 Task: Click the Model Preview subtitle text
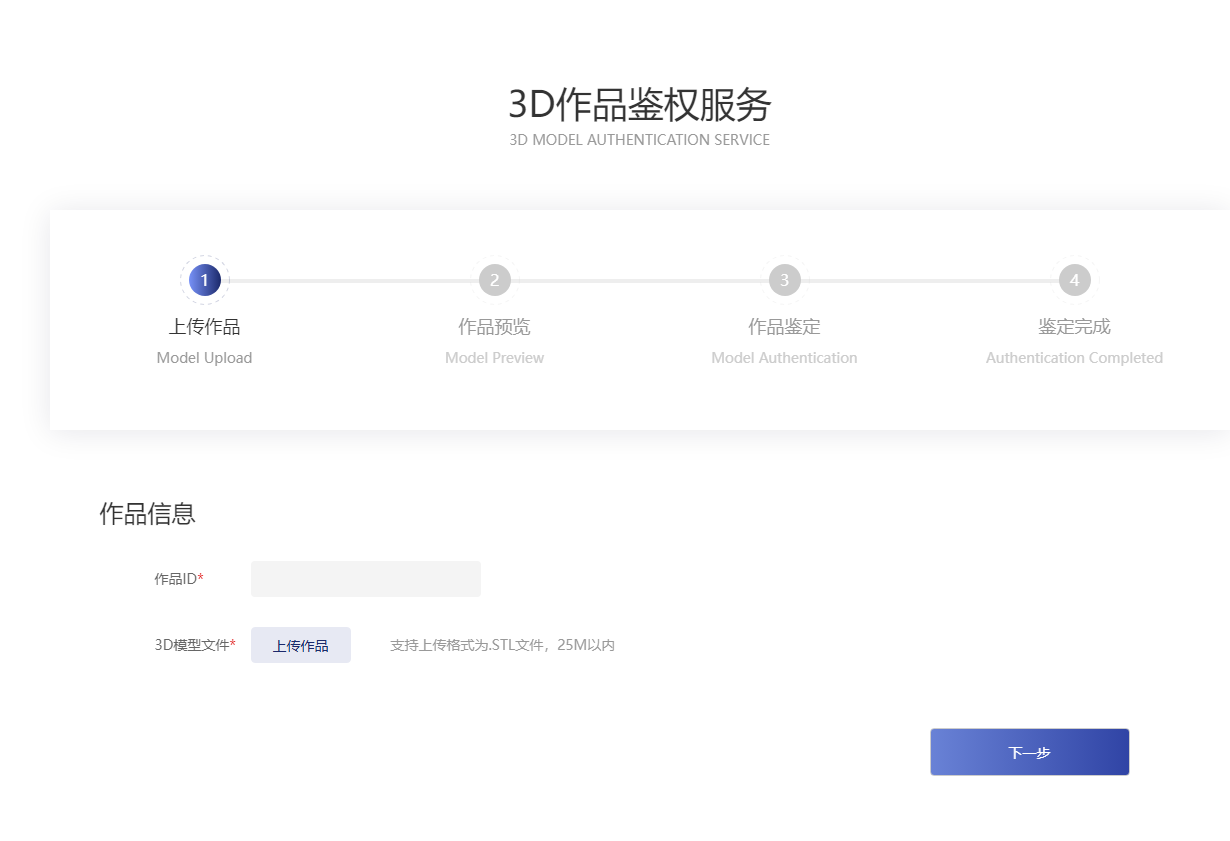(494, 358)
